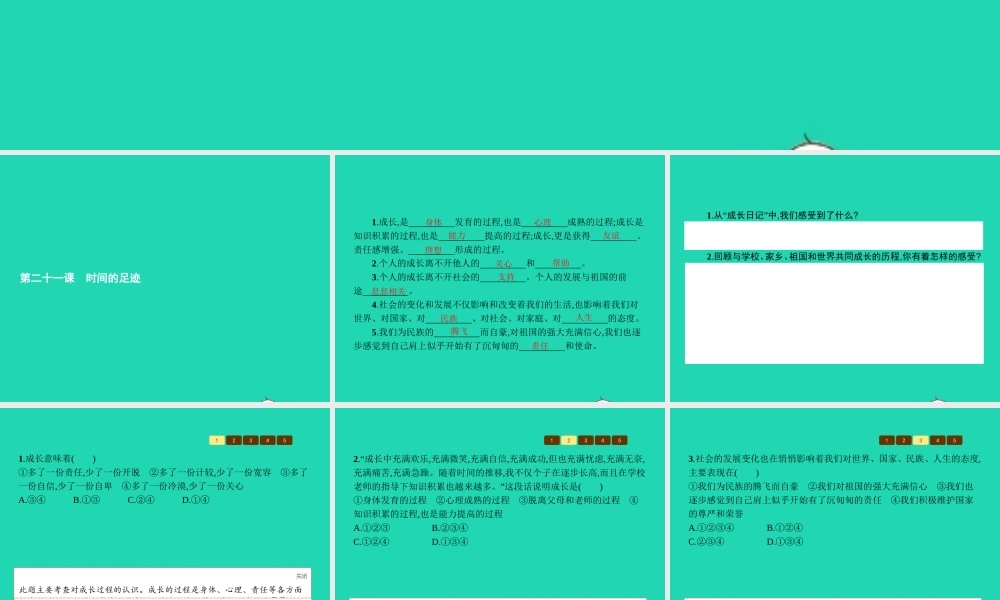Click the red answer 心理 in item 1
This screenshot has height=600, width=1000.
[543, 223]
